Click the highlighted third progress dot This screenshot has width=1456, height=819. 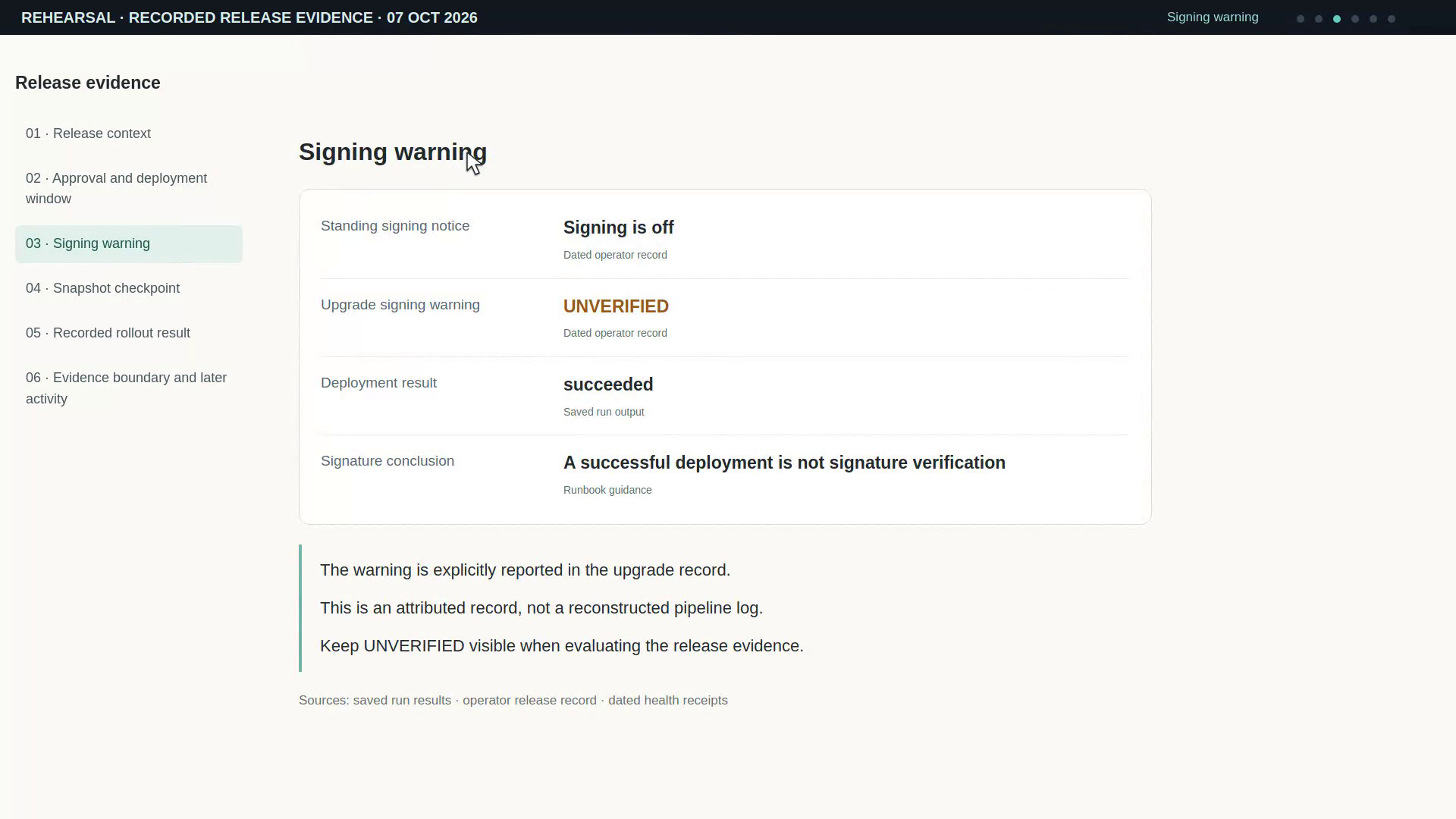coord(1337,19)
